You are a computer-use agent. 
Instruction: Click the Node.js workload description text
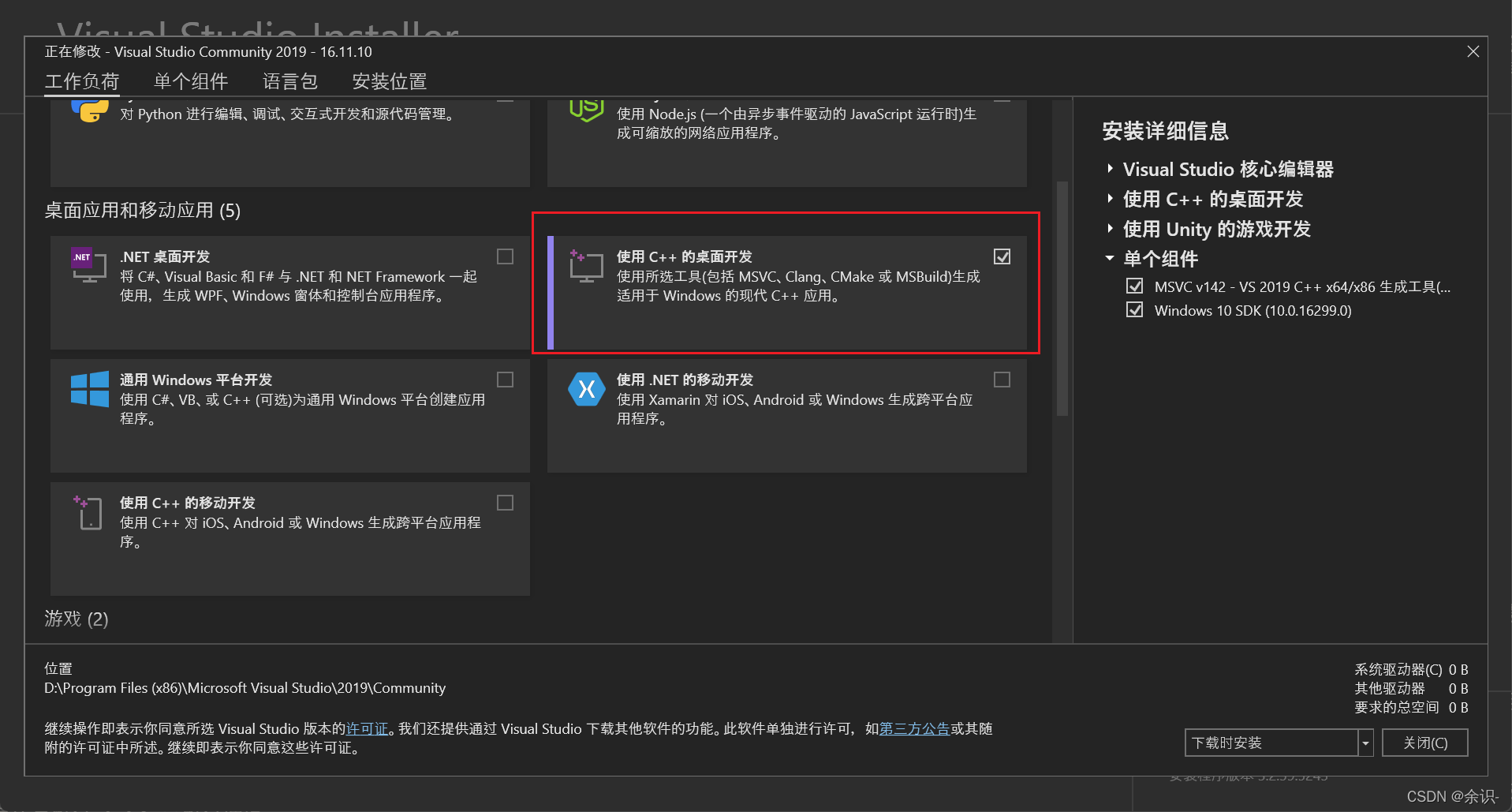pyautogui.click(x=797, y=124)
